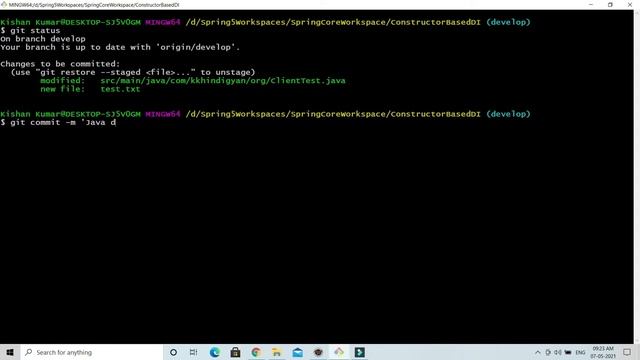
Task: Open Task View from the taskbar
Action: click(x=193, y=352)
